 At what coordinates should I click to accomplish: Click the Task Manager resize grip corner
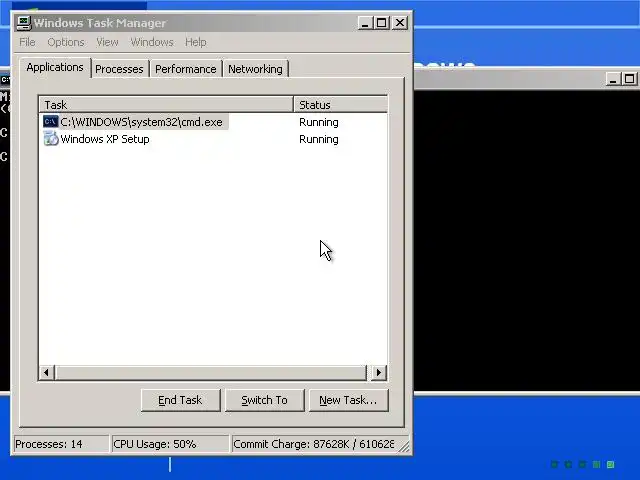click(x=404, y=447)
